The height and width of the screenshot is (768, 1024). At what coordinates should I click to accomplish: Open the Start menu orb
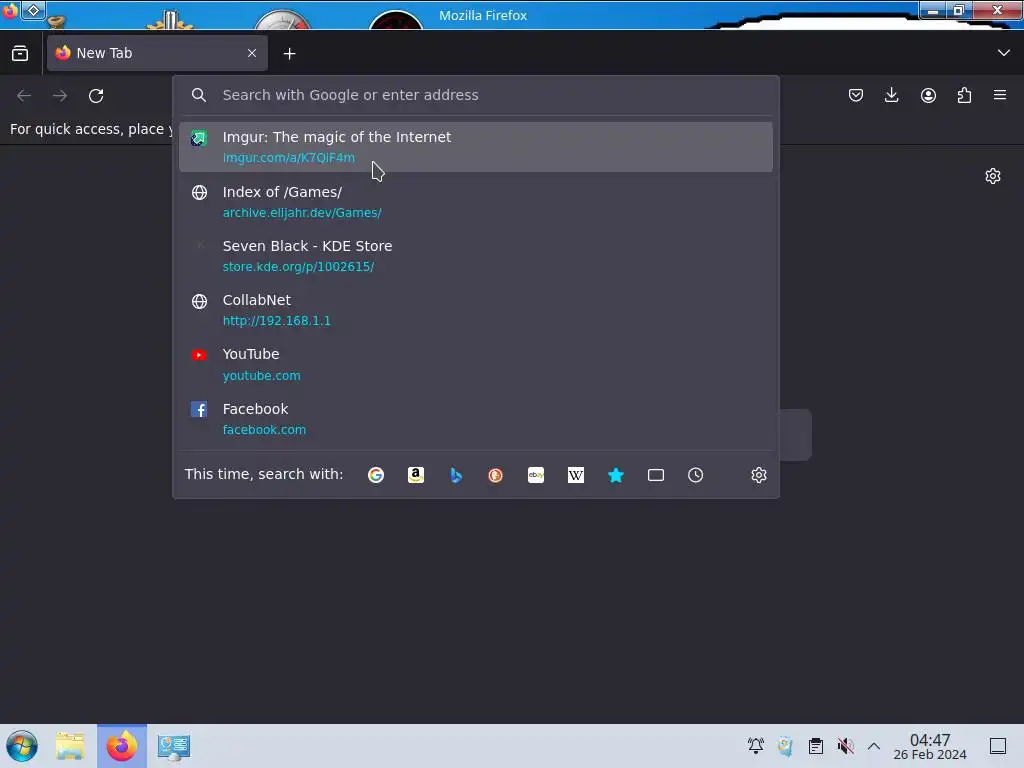click(22, 746)
